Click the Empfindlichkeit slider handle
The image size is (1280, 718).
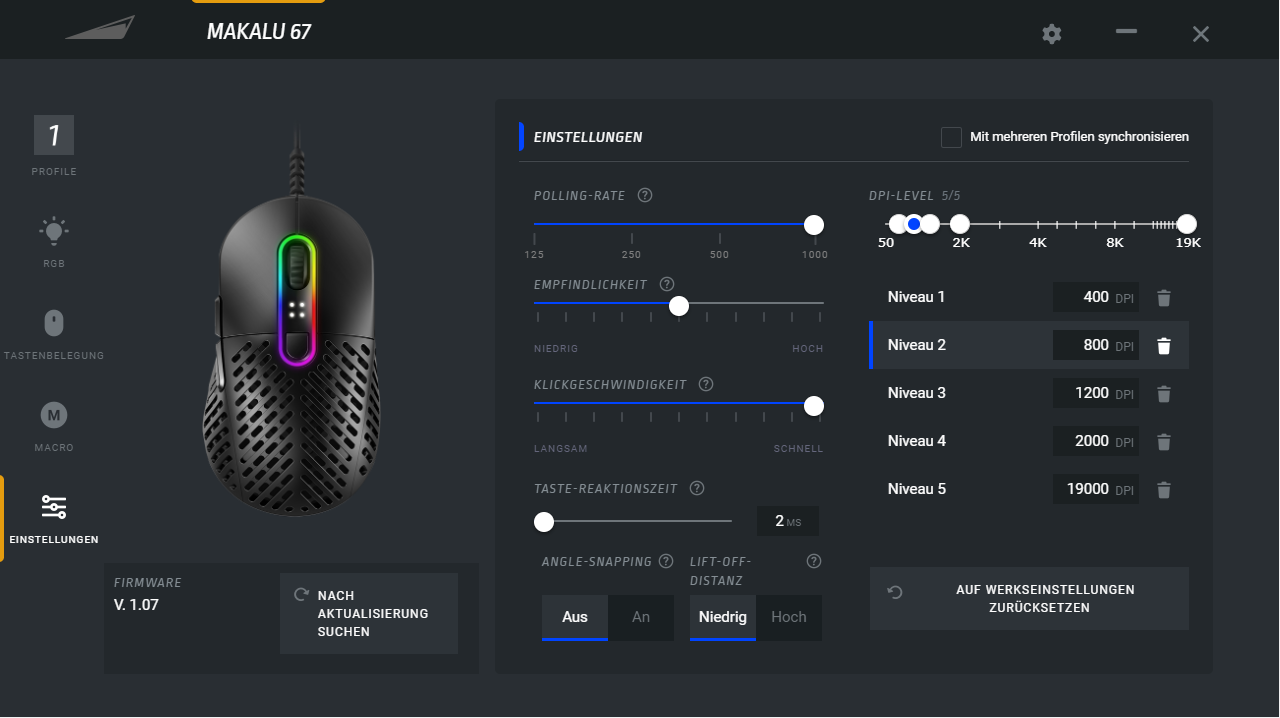click(x=679, y=306)
